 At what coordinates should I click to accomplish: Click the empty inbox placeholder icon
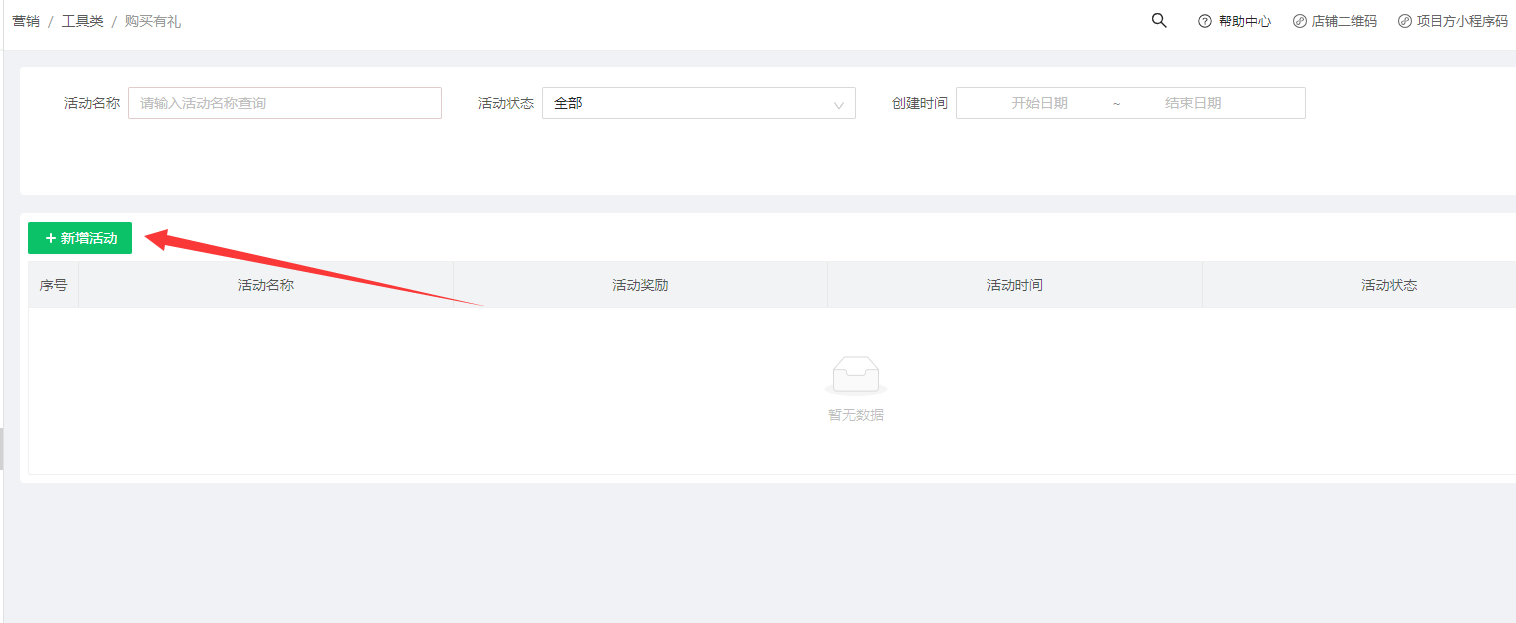pos(855,375)
